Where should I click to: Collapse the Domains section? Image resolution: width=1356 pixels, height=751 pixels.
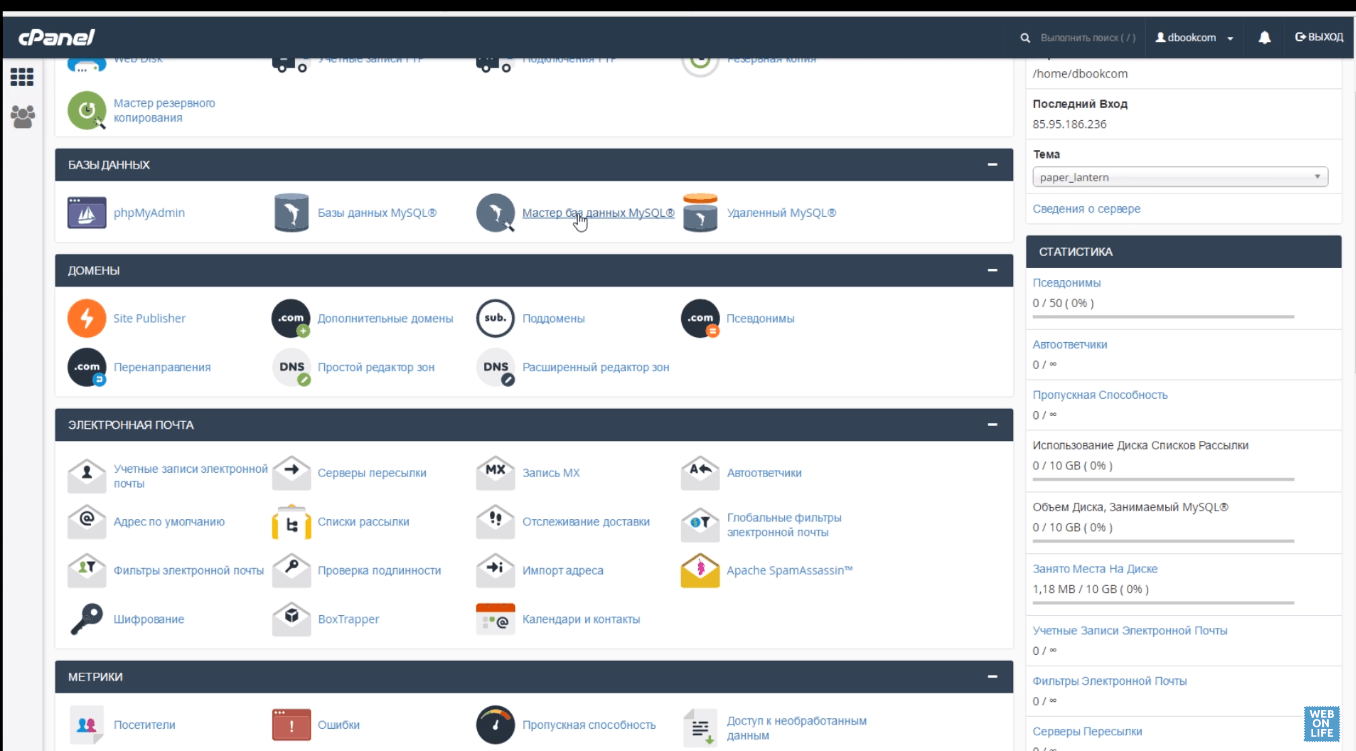992,271
